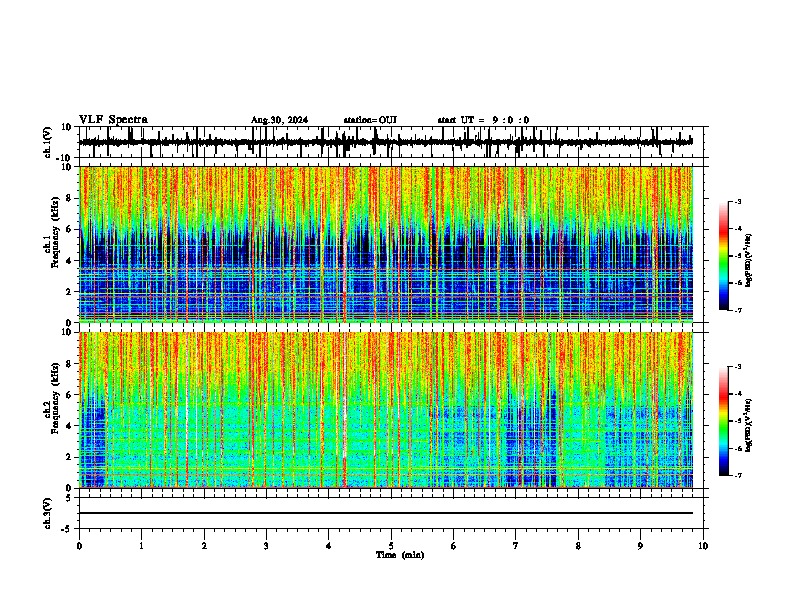This screenshot has width=792, height=612.
Task: Click the 'Time (min)' axis label
Action: pos(400,555)
